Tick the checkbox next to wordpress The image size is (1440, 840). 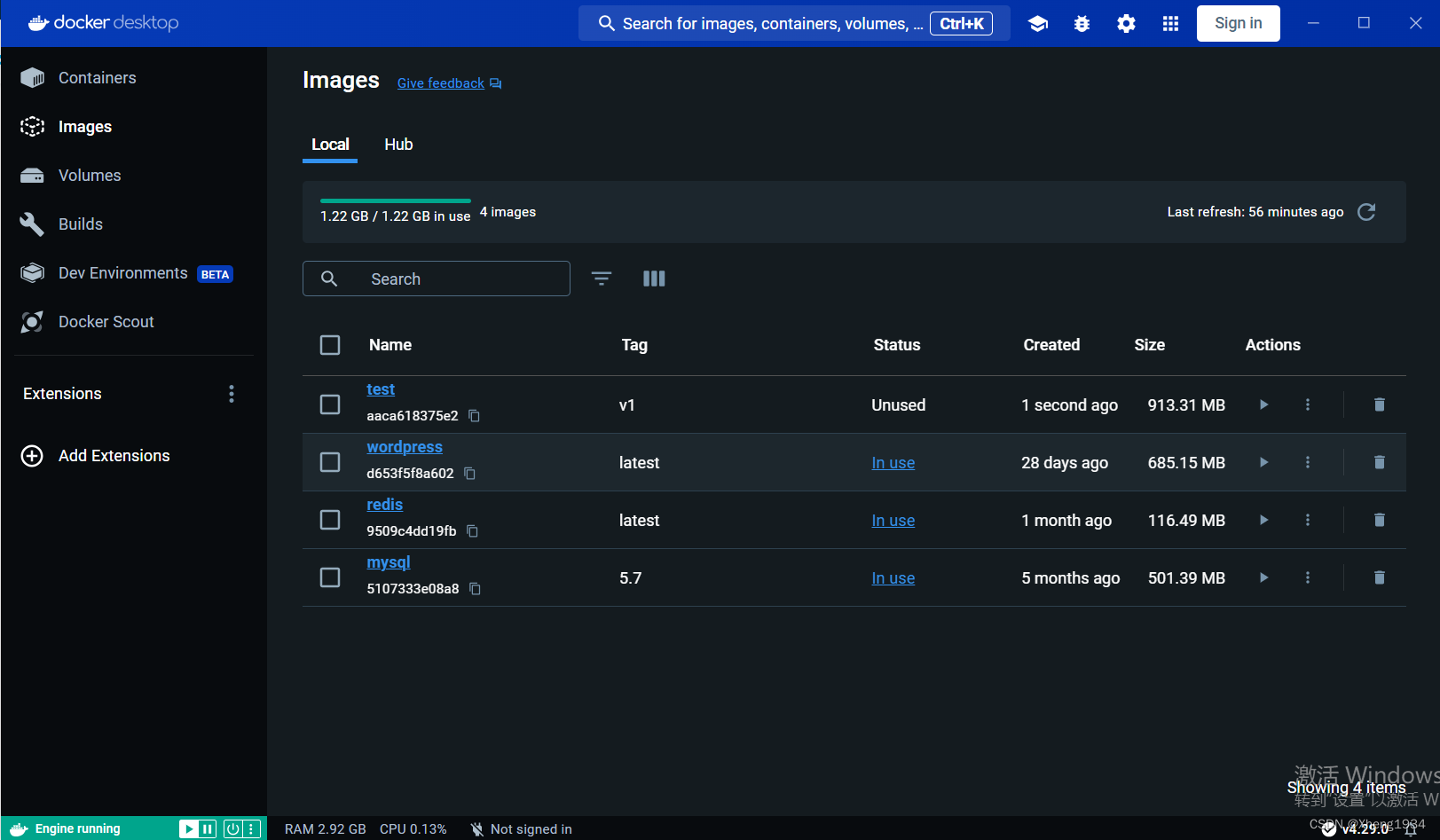[x=330, y=461]
